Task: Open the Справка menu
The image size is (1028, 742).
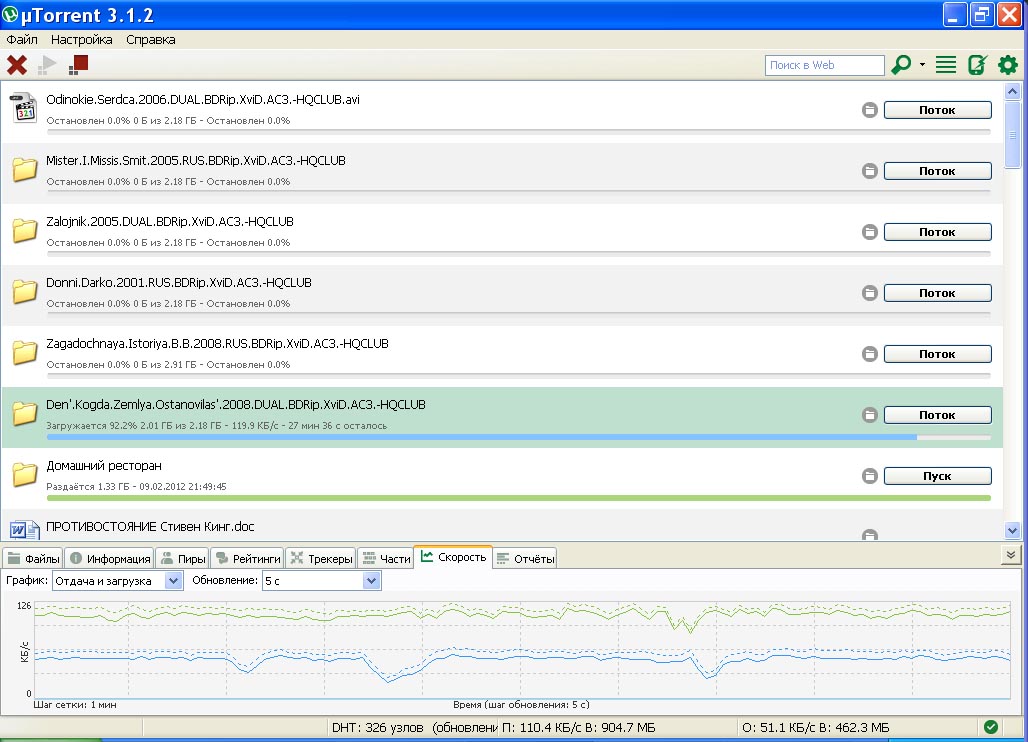Action: 150,39
